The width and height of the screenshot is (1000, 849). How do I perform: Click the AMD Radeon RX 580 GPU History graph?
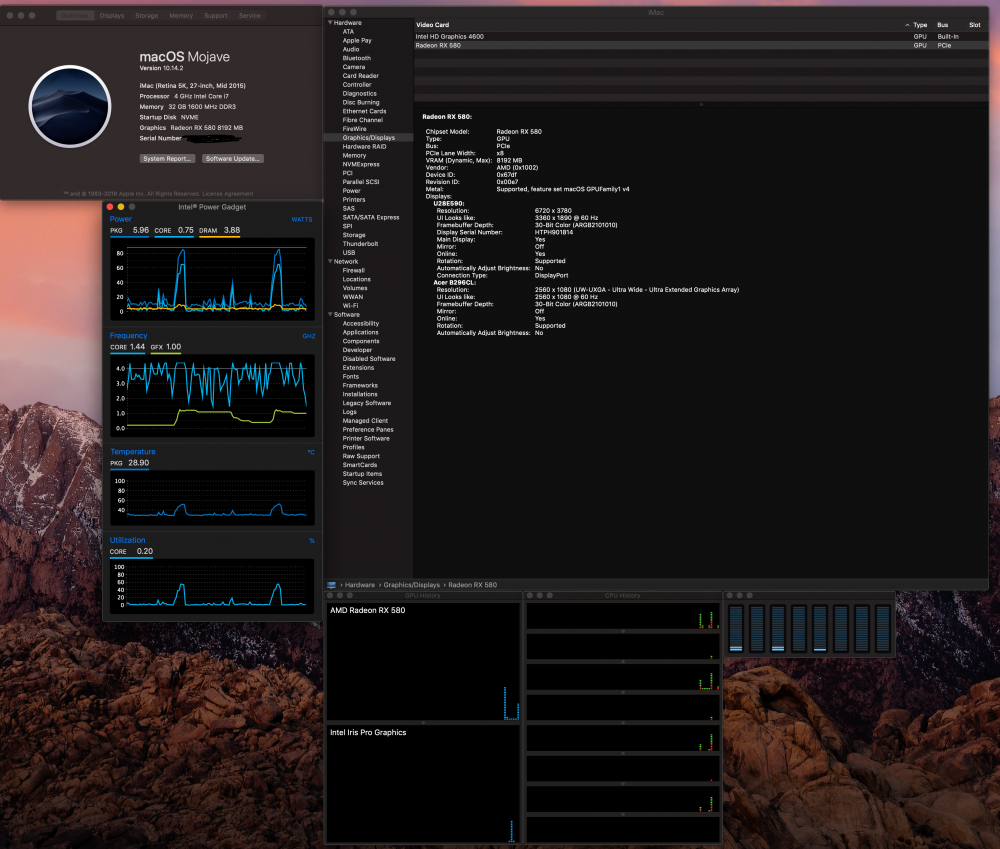(x=423, y=661)
